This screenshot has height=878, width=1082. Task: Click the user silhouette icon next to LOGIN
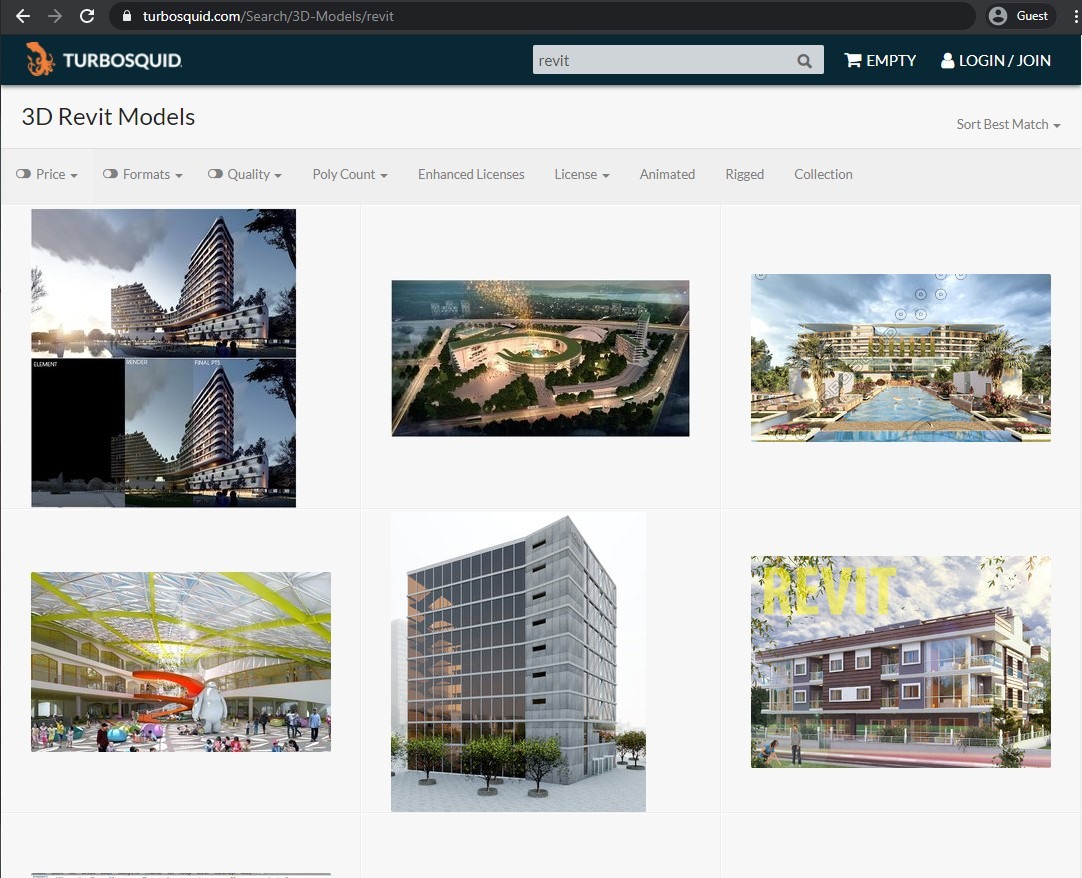click(946, 60)
